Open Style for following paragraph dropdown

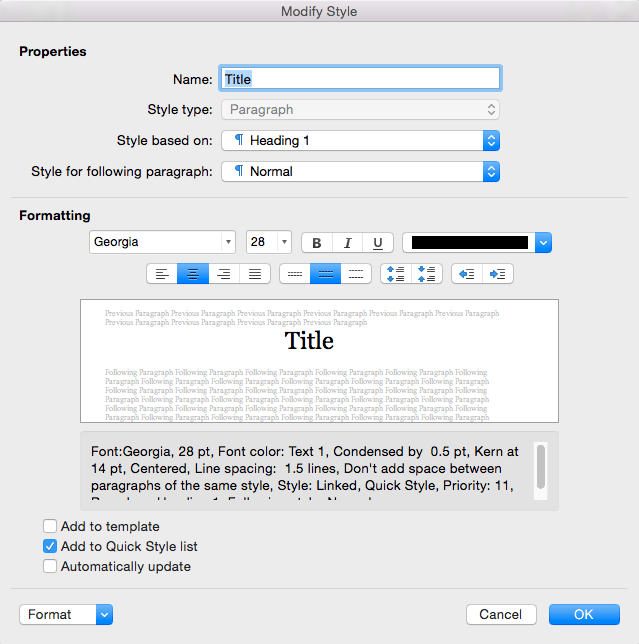tap(360, 171)
